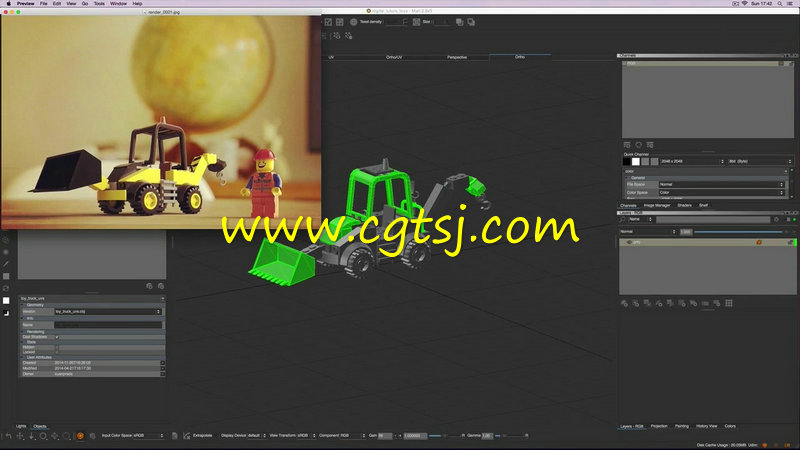Select the Ortho view tab
The height and width of the screenshot is (450, 800).
[519, 57]
